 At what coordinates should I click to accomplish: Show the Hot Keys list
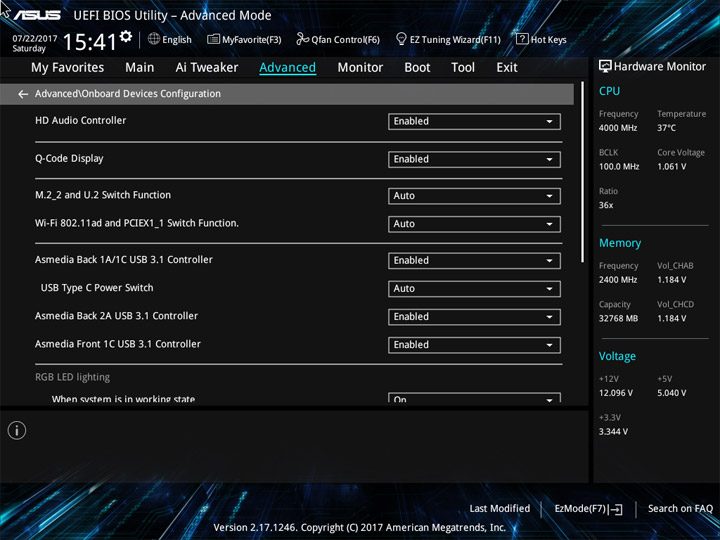point(541,39)
